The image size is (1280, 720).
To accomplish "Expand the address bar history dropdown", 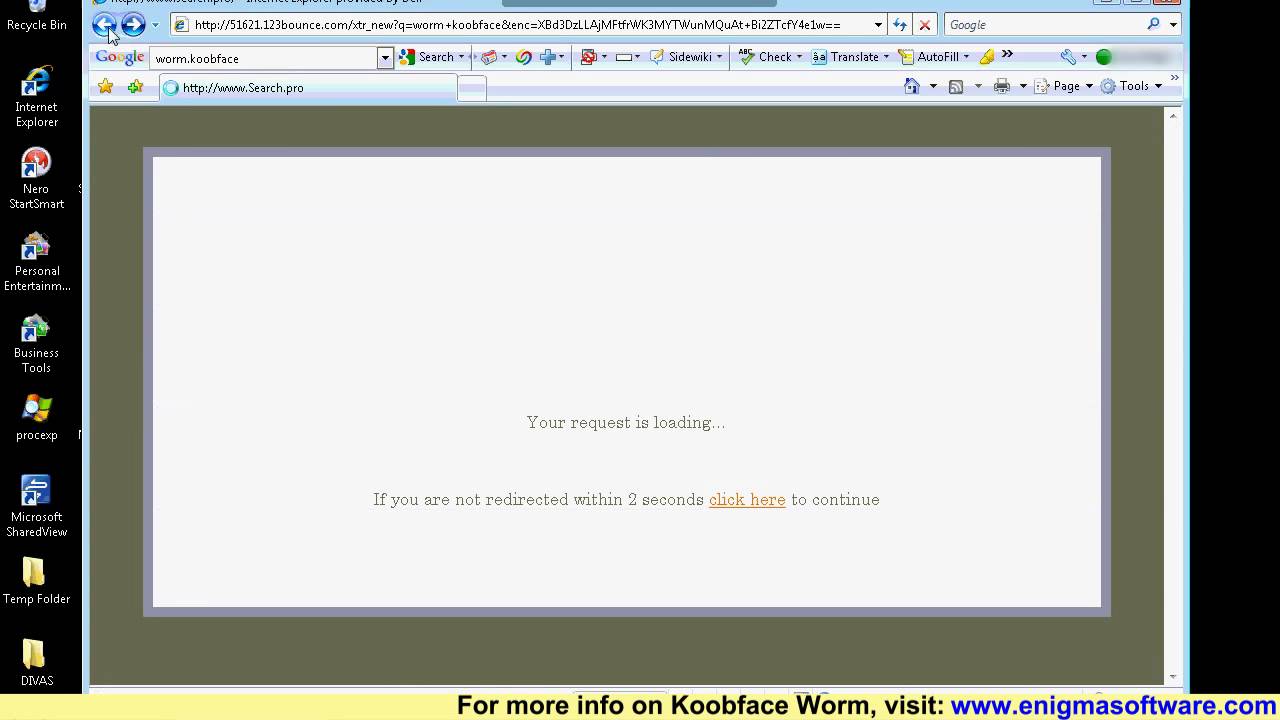I will pos(878,25).
